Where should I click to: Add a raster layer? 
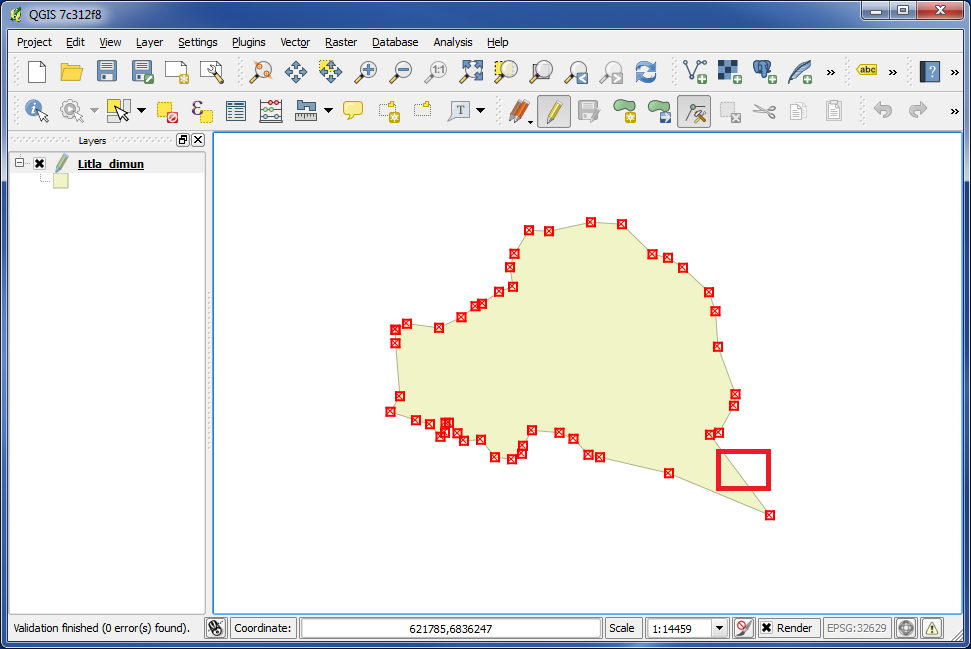click(x=730, y=72)
